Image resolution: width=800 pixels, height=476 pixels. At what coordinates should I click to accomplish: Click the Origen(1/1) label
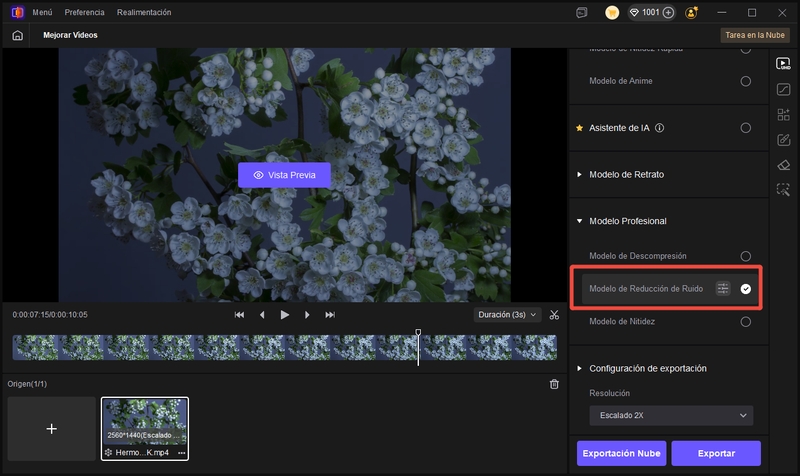tap(27, 384)
